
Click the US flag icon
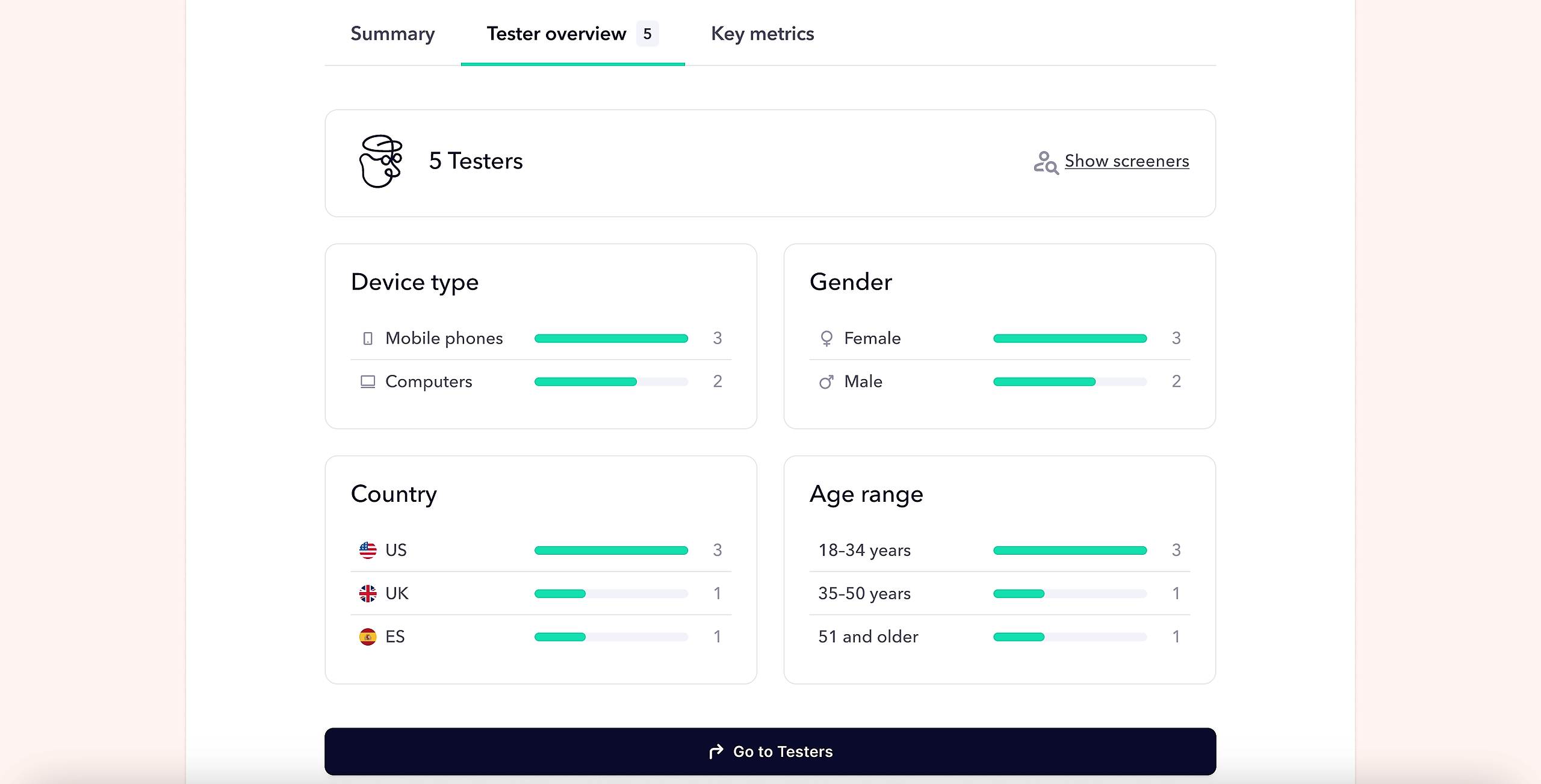pos(368,550)
